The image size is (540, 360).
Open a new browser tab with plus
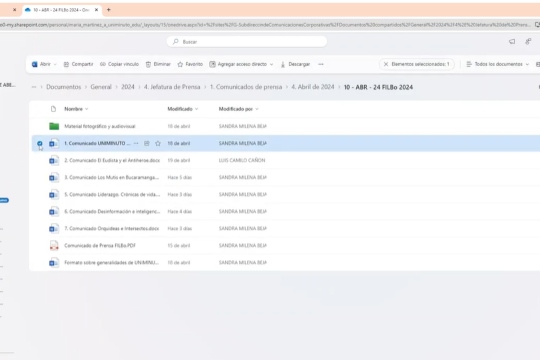[x=108, y=10]
